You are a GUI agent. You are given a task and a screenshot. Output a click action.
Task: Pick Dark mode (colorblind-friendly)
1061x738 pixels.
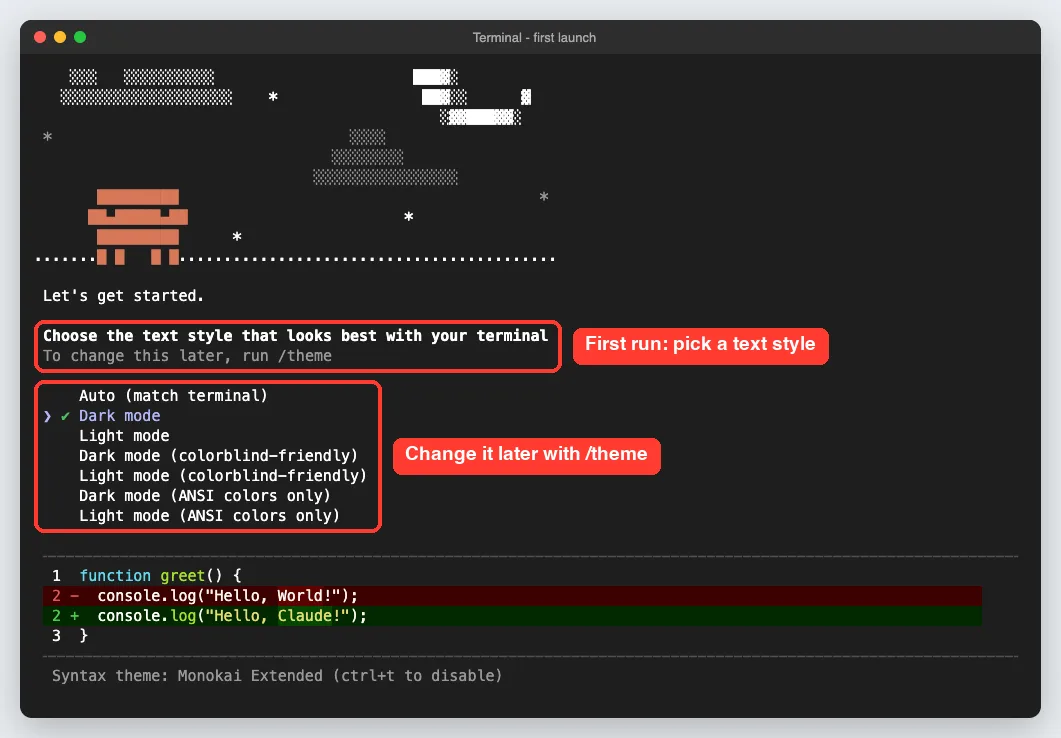tap(218, 456)
